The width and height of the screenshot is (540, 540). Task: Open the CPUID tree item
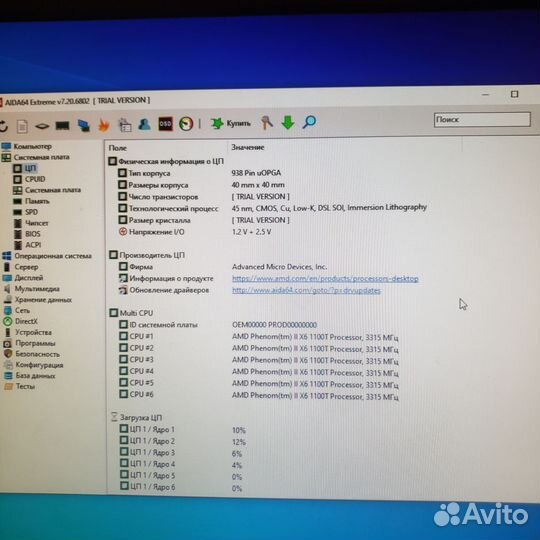tap(30, 179)
